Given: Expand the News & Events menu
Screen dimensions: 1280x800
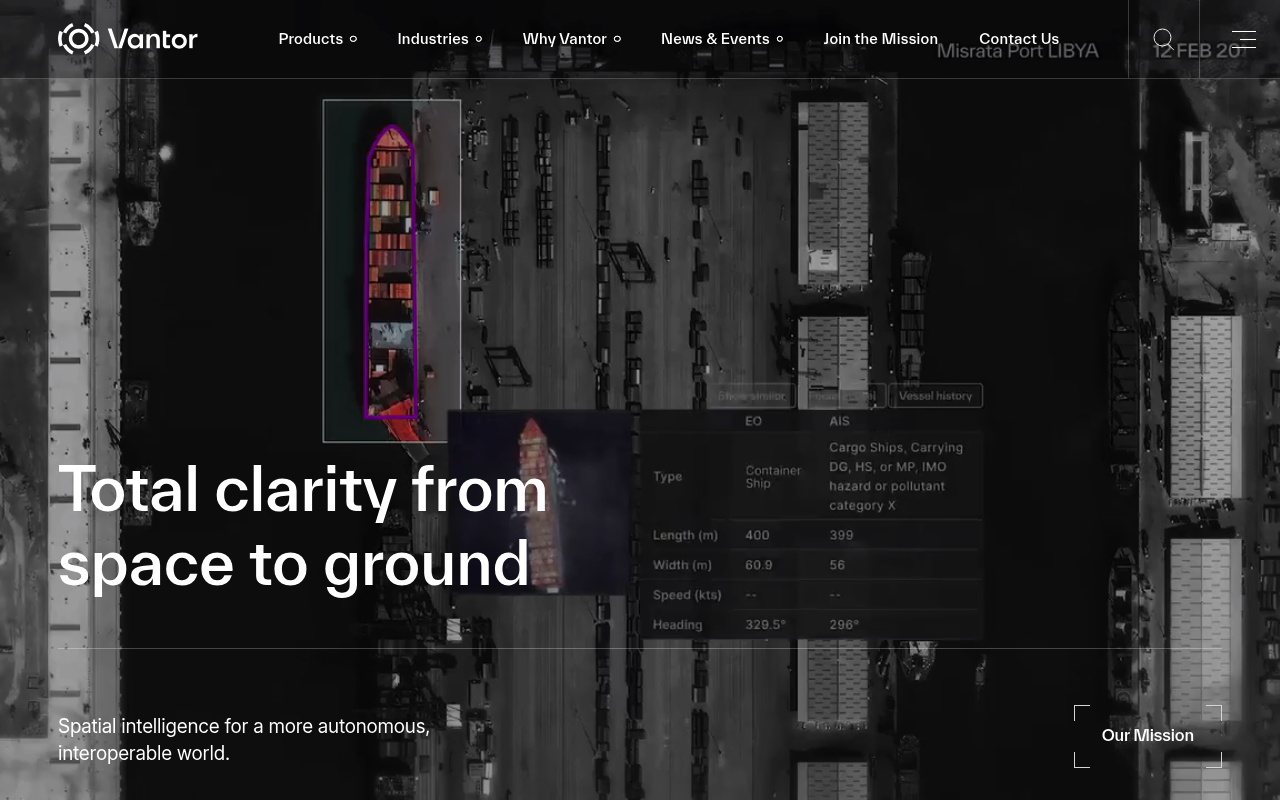Looking at the screenshot, I should pyautogui.click(x=722, y=39).
